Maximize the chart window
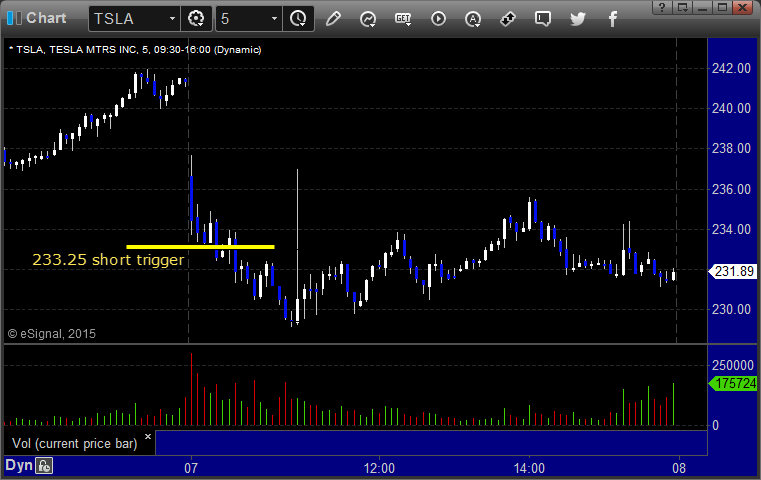Image resolution: width=761 pixels, height=480 pixels. coord(722,7)
